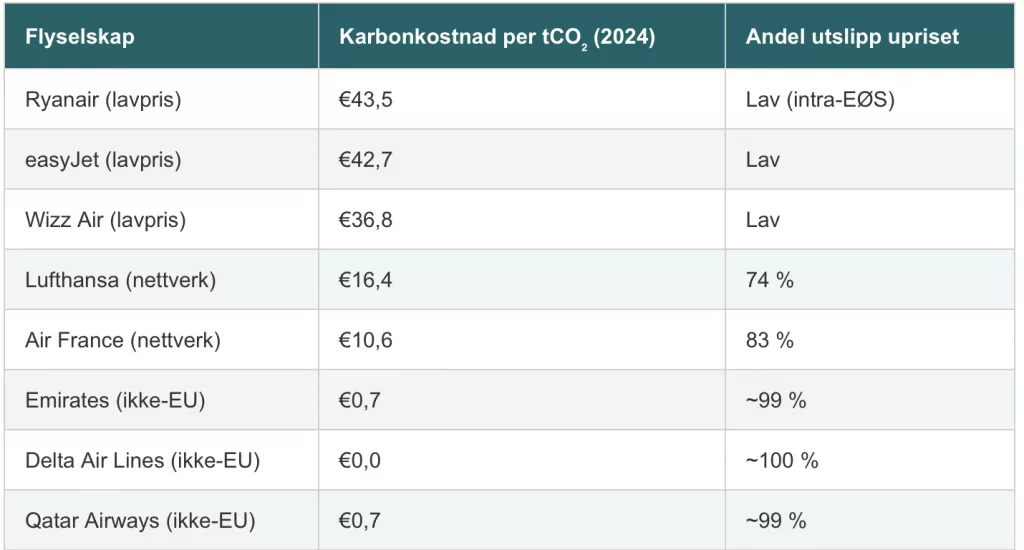
Task: Select the Ryanair (lavpris) cell
Action: click(103, 100)
